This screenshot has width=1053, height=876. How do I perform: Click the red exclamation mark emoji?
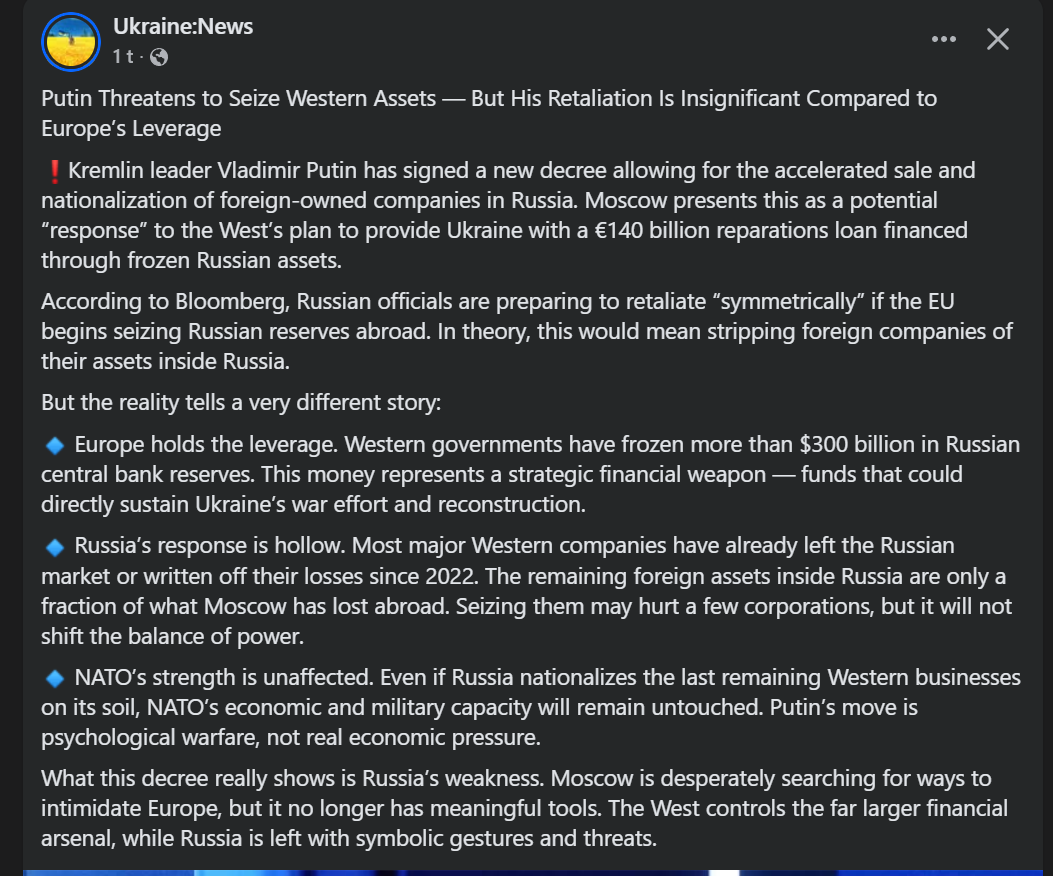54,171
